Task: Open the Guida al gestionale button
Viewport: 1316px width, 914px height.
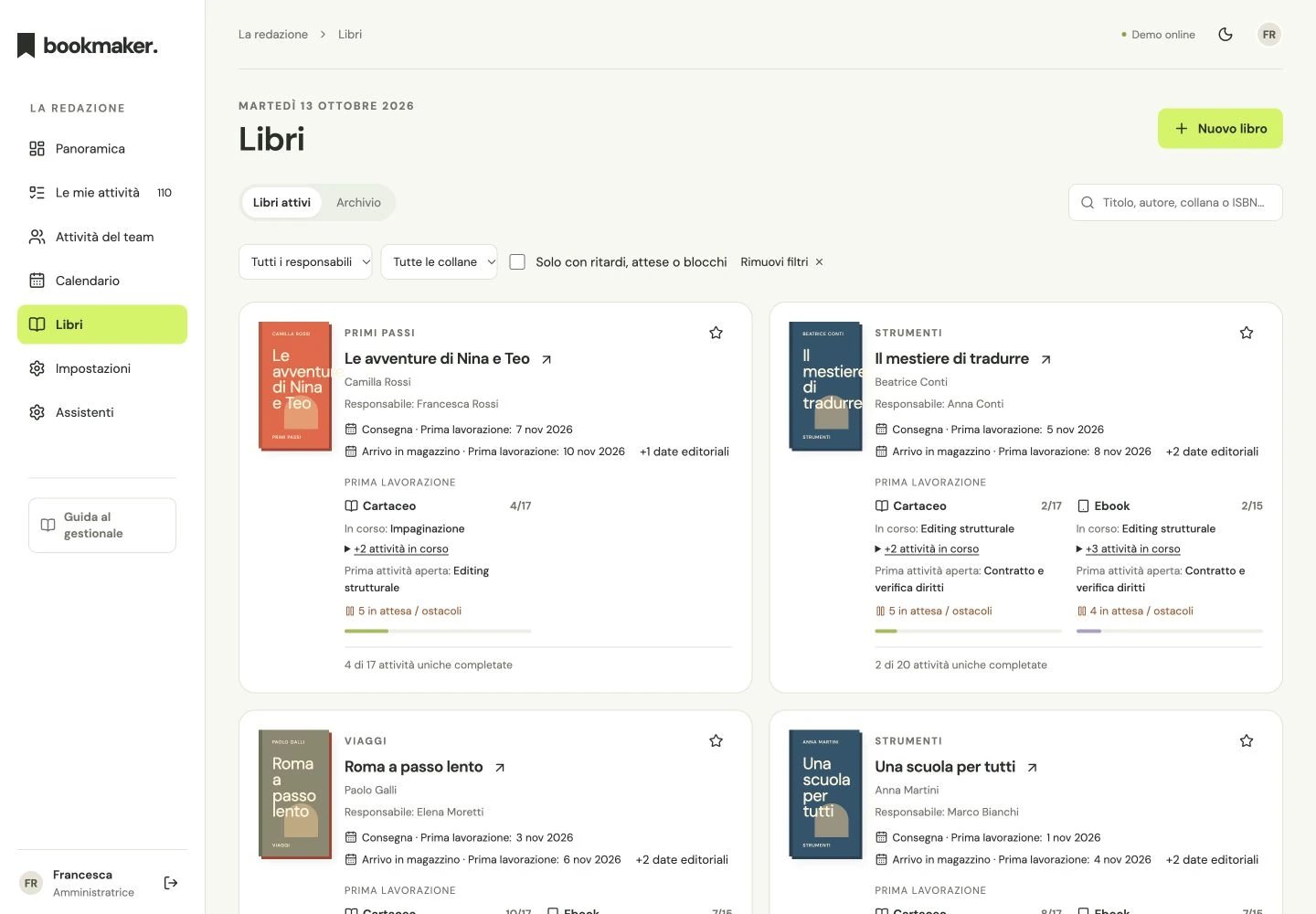Action: pos(102,526)
